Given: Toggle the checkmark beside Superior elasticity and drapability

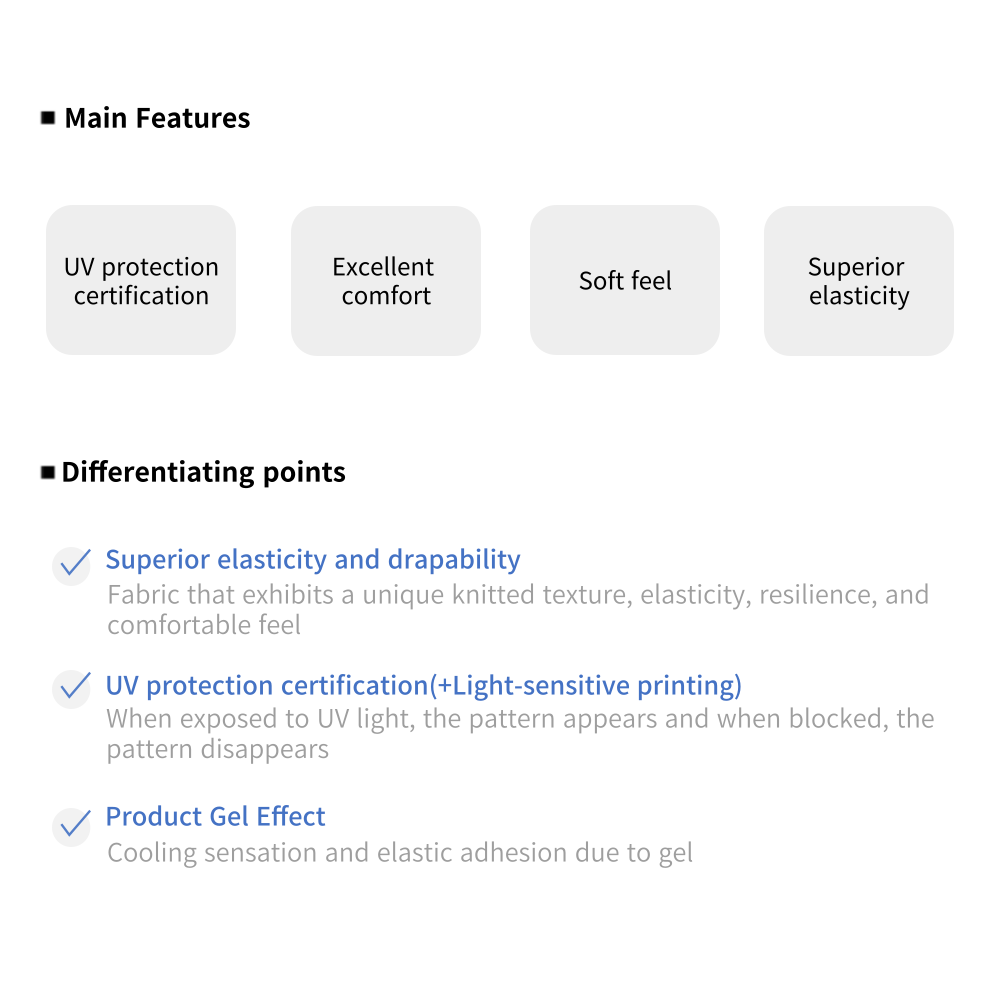Looking at the screenshot, I should tap(72, 565).
